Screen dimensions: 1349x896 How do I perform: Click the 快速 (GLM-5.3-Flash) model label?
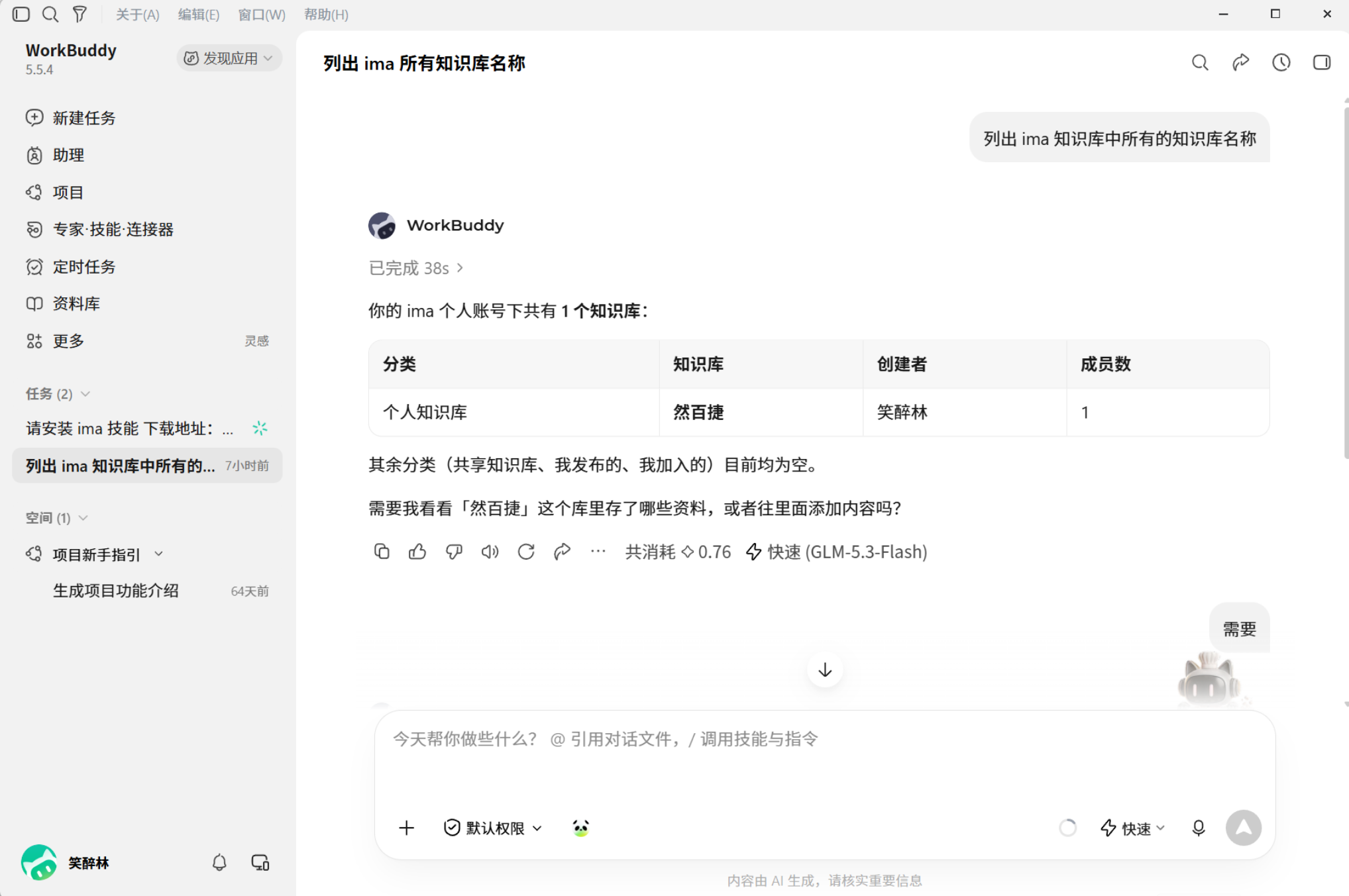[x=837, y=552]
